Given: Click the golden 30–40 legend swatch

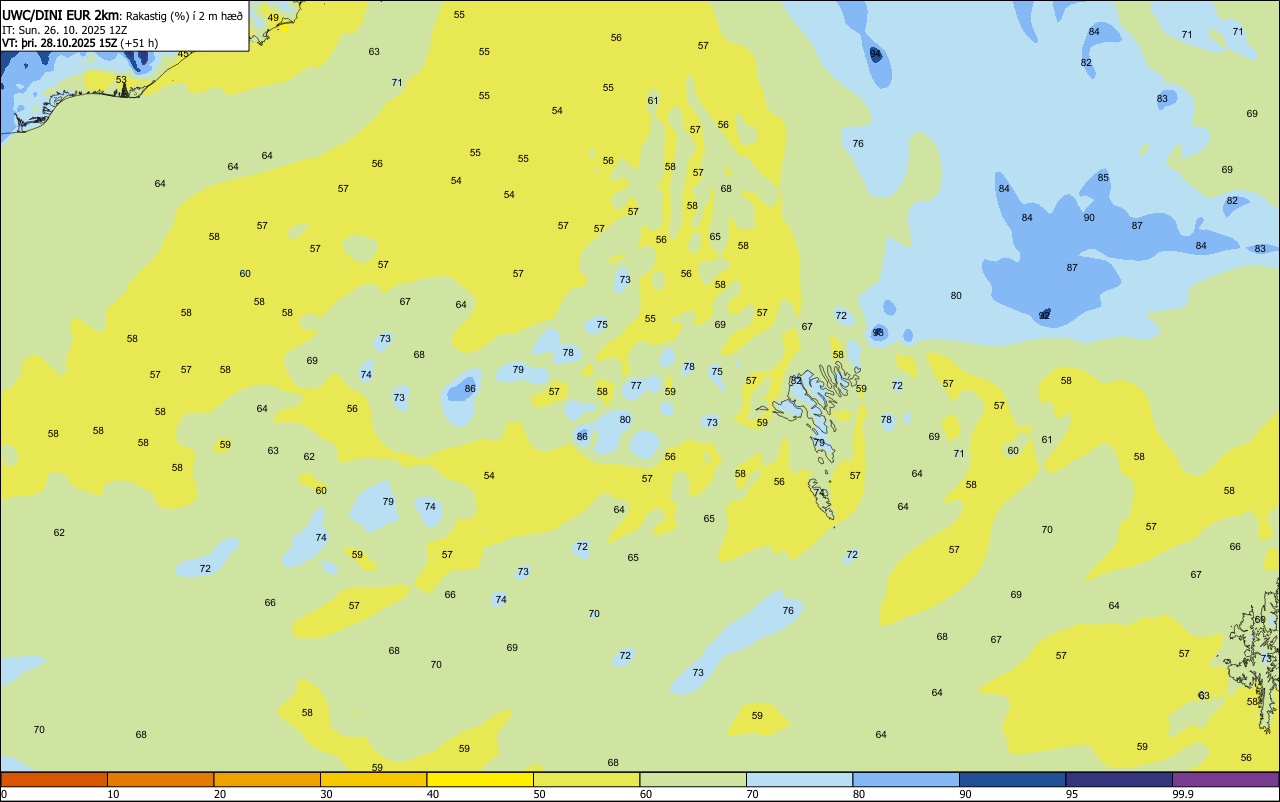Looking at the screenshot, I should pos(373,779).
